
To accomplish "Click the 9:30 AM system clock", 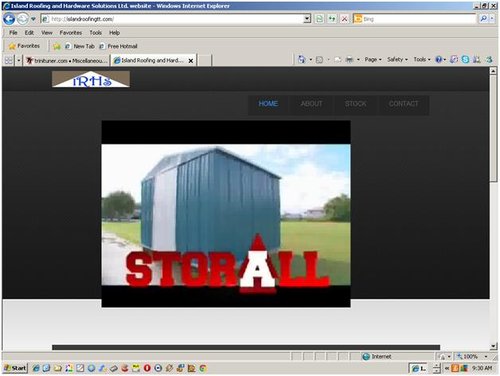I will point(482,368).
